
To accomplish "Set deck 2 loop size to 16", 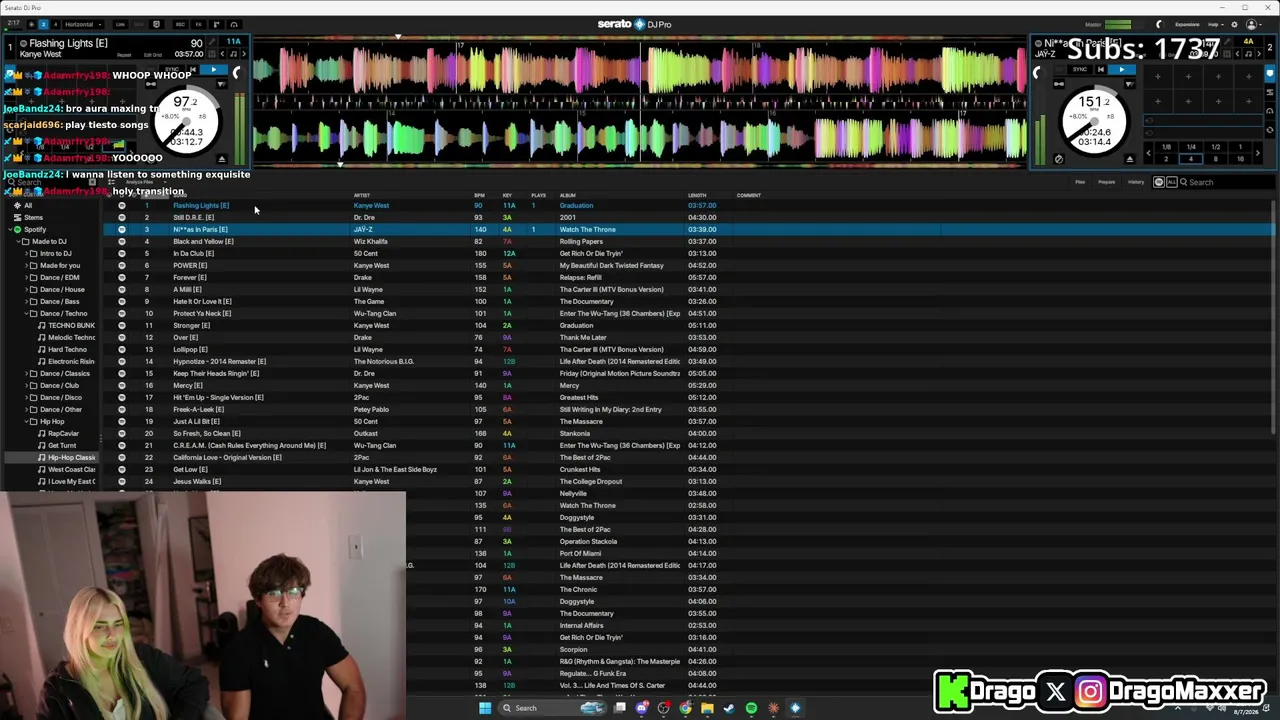I will [x=1241, y=158].
